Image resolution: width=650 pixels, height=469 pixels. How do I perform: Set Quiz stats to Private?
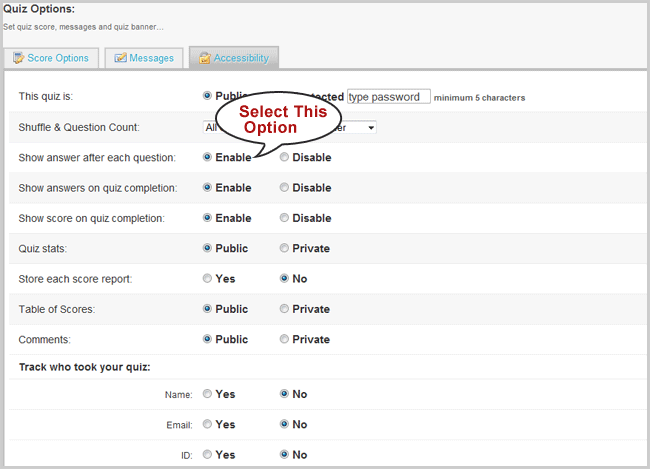[284, 248]
